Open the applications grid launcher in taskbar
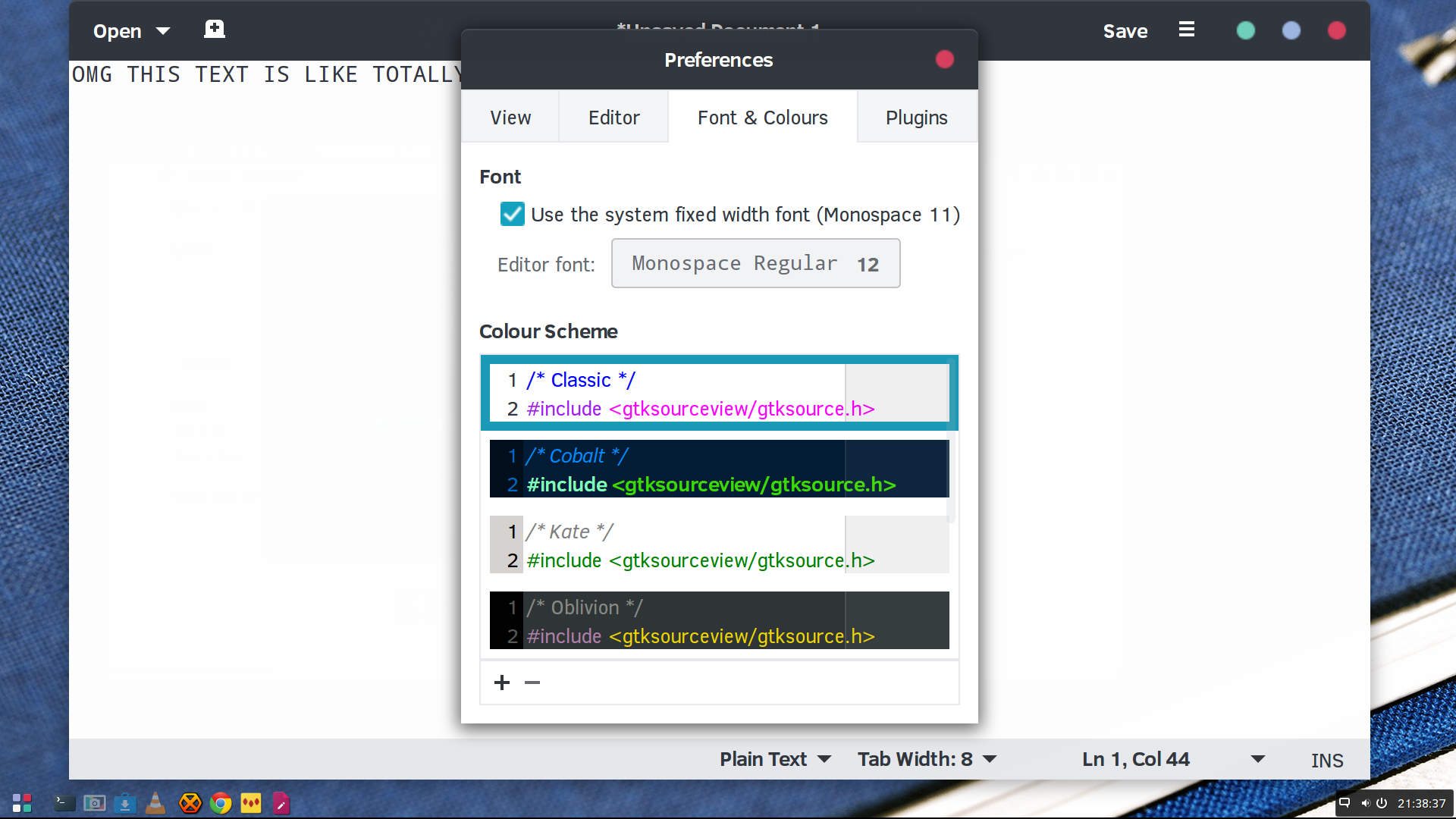The height and width of the screenshot is (819, 1456). (22, 803)
